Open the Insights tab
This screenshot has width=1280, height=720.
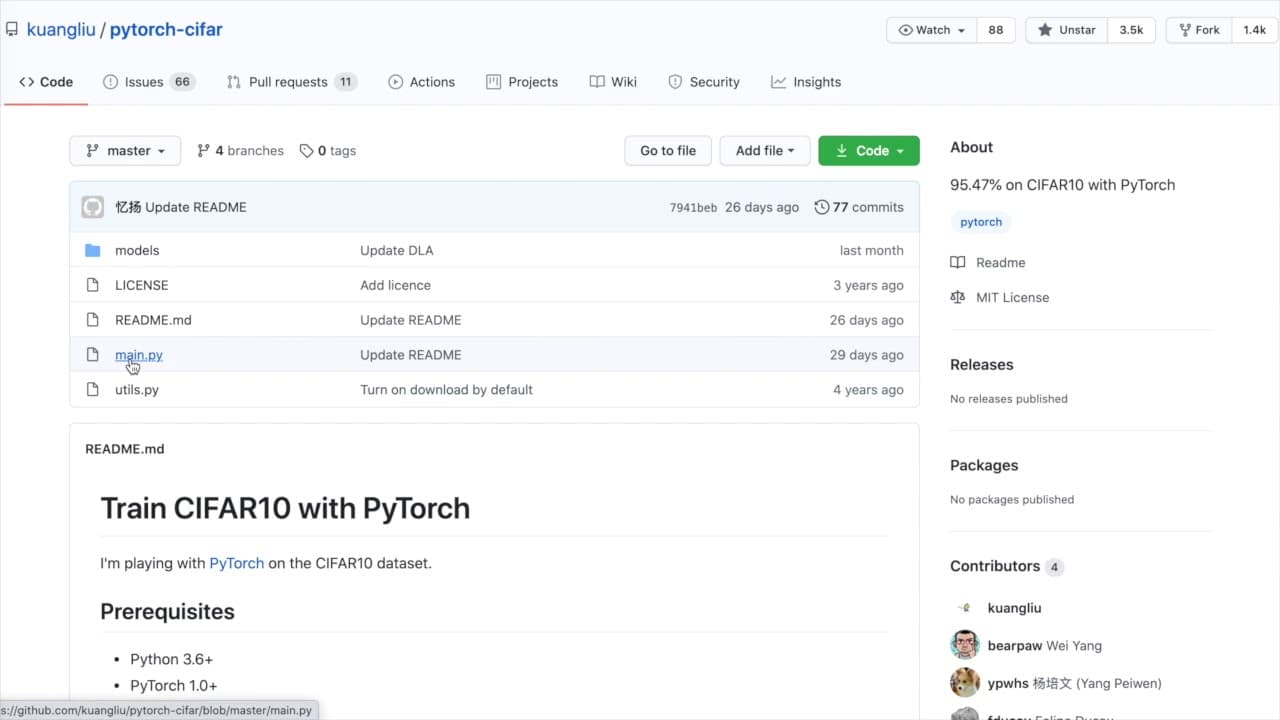[806, 82]
